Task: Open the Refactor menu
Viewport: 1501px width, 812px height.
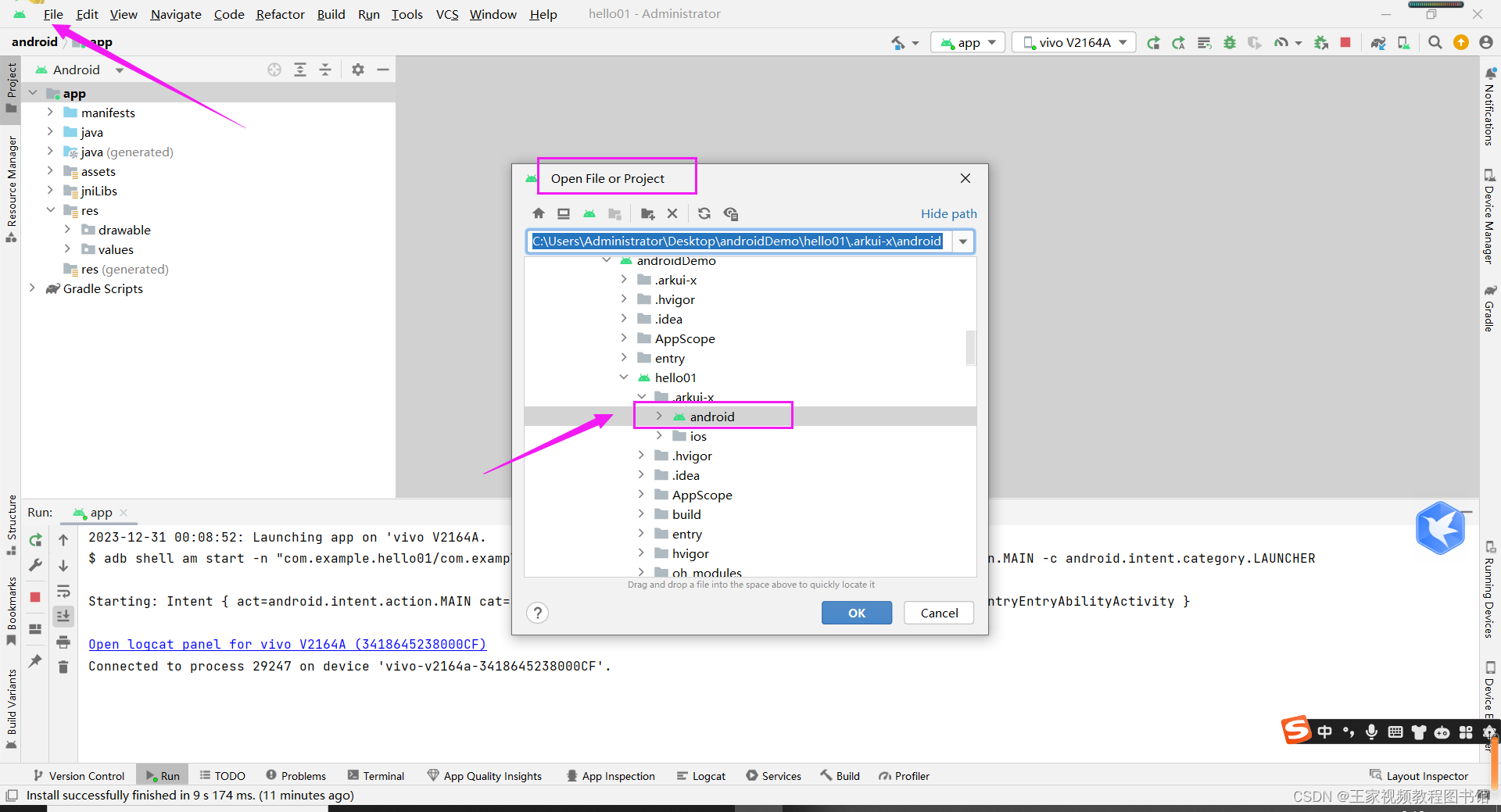Action: click(280, 14)
